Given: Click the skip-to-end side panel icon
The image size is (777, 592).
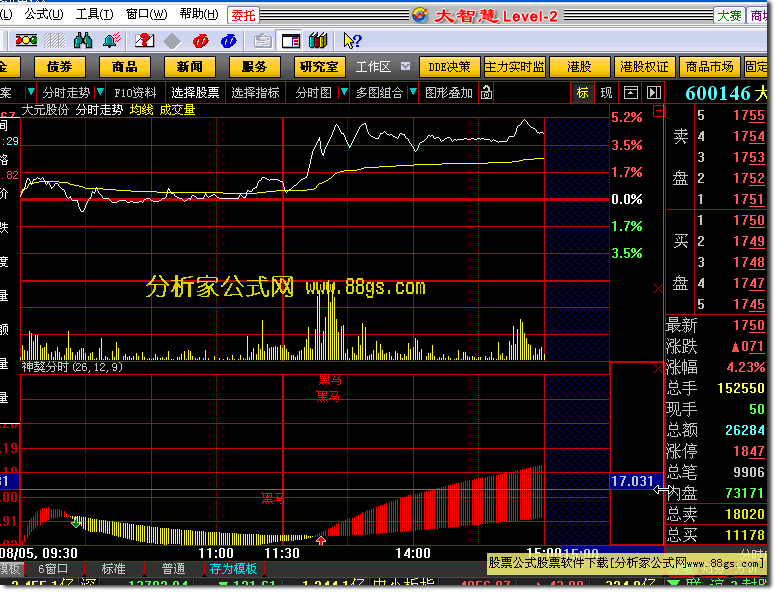Looking at the screenshot, I should point(654,92).
